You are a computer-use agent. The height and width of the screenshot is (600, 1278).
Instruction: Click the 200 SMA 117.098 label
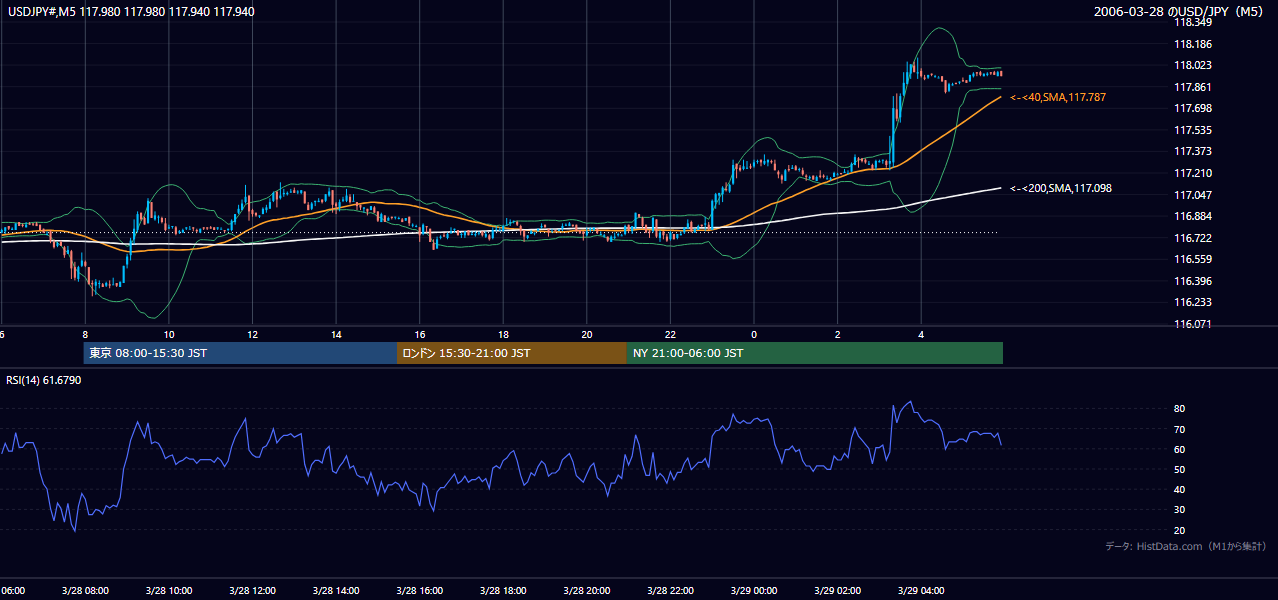[x=1061, y=188]
